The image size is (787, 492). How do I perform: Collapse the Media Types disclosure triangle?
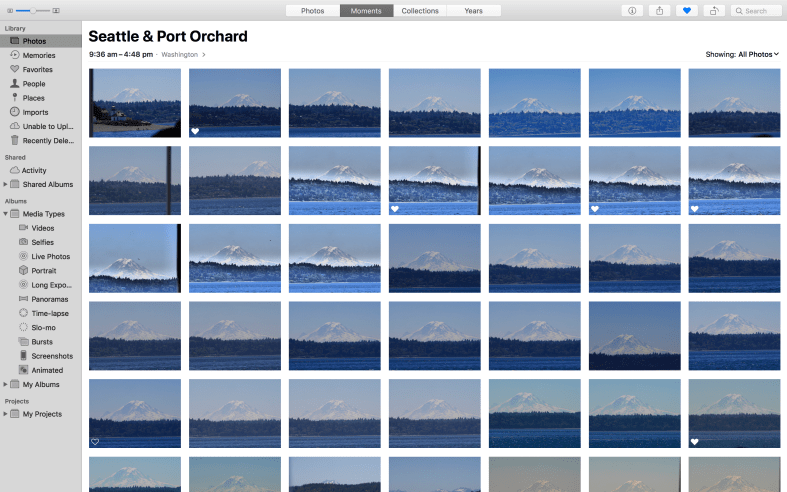[5, 214]
